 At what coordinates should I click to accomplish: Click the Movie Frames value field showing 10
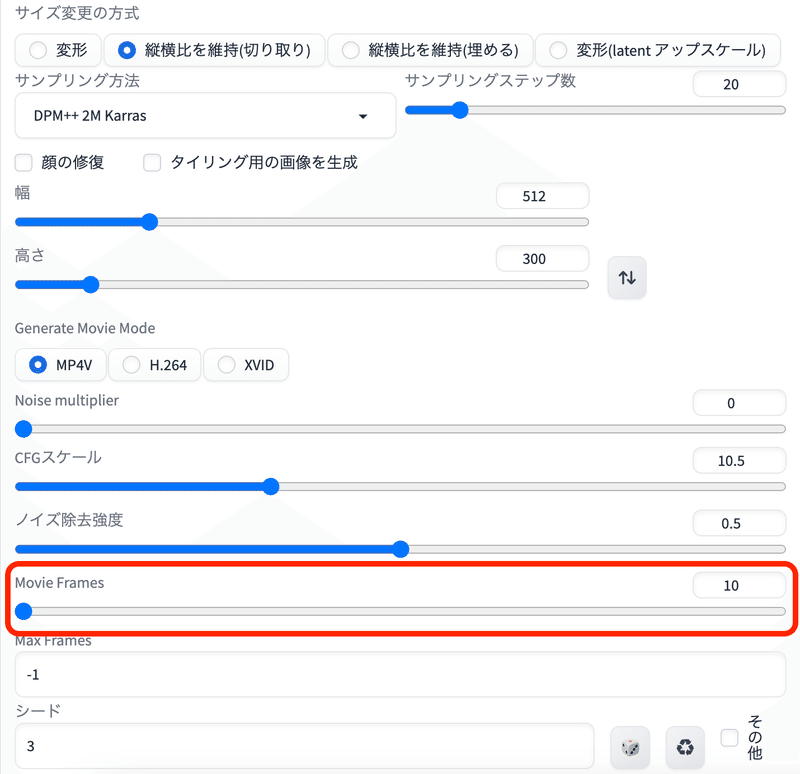click(739, 585)
